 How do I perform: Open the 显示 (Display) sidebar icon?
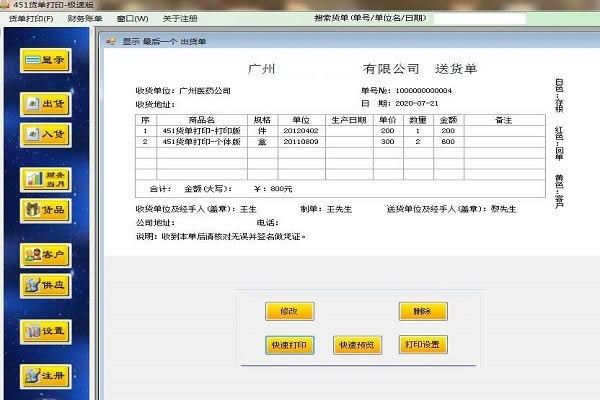coord(47,60)
